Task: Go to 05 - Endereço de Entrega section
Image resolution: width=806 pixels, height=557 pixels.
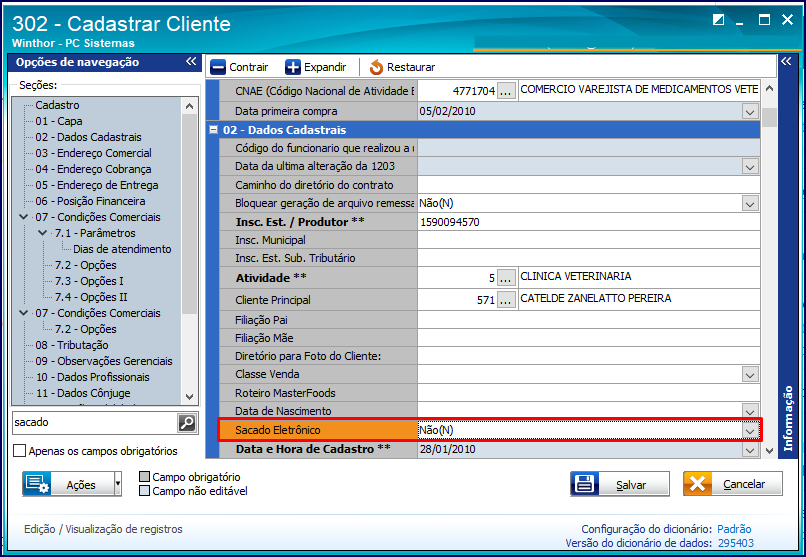Action: [x=97, y=185]
